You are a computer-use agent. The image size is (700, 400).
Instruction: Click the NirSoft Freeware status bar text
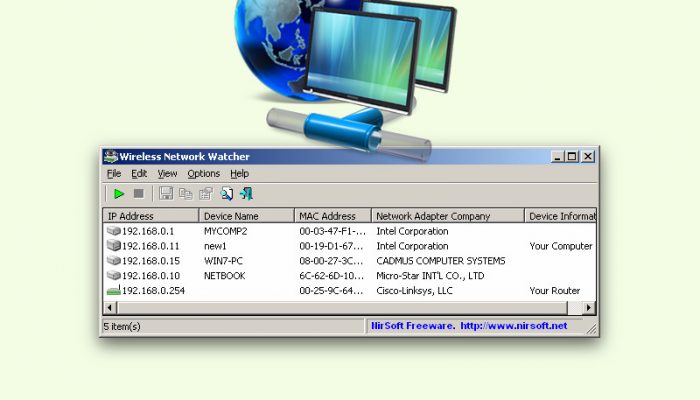[412, 326]
